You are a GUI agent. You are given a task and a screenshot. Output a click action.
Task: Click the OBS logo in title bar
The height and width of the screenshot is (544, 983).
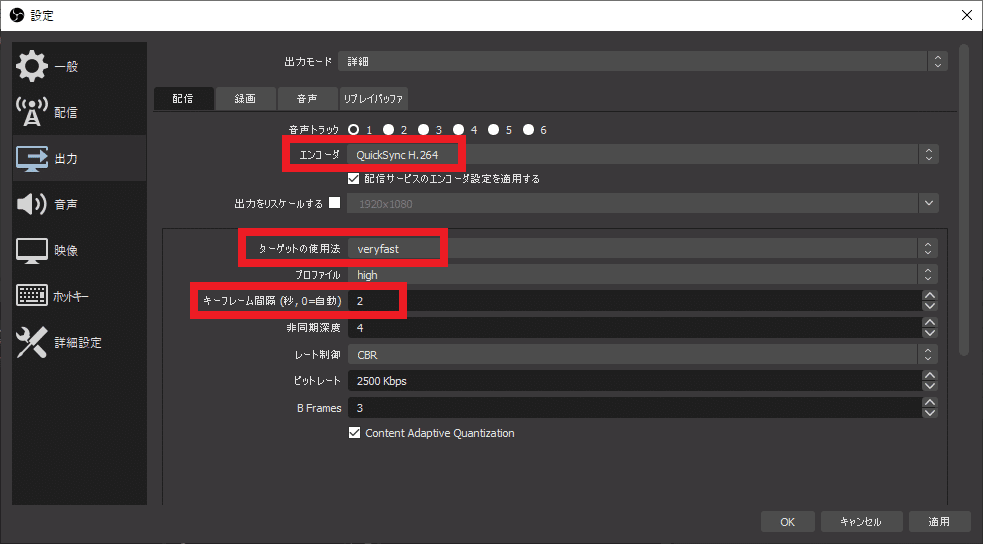[16, 15]
